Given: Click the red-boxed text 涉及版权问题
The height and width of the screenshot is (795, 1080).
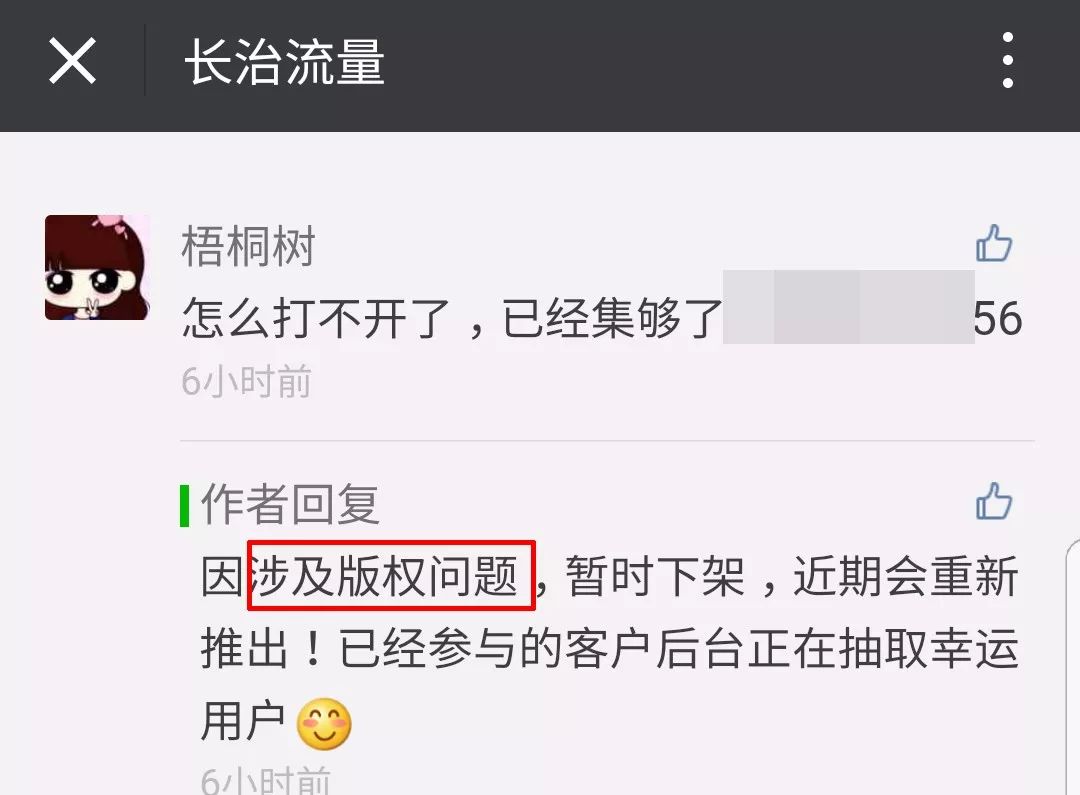Looking at the screenshot, I should tap(391, 575).
